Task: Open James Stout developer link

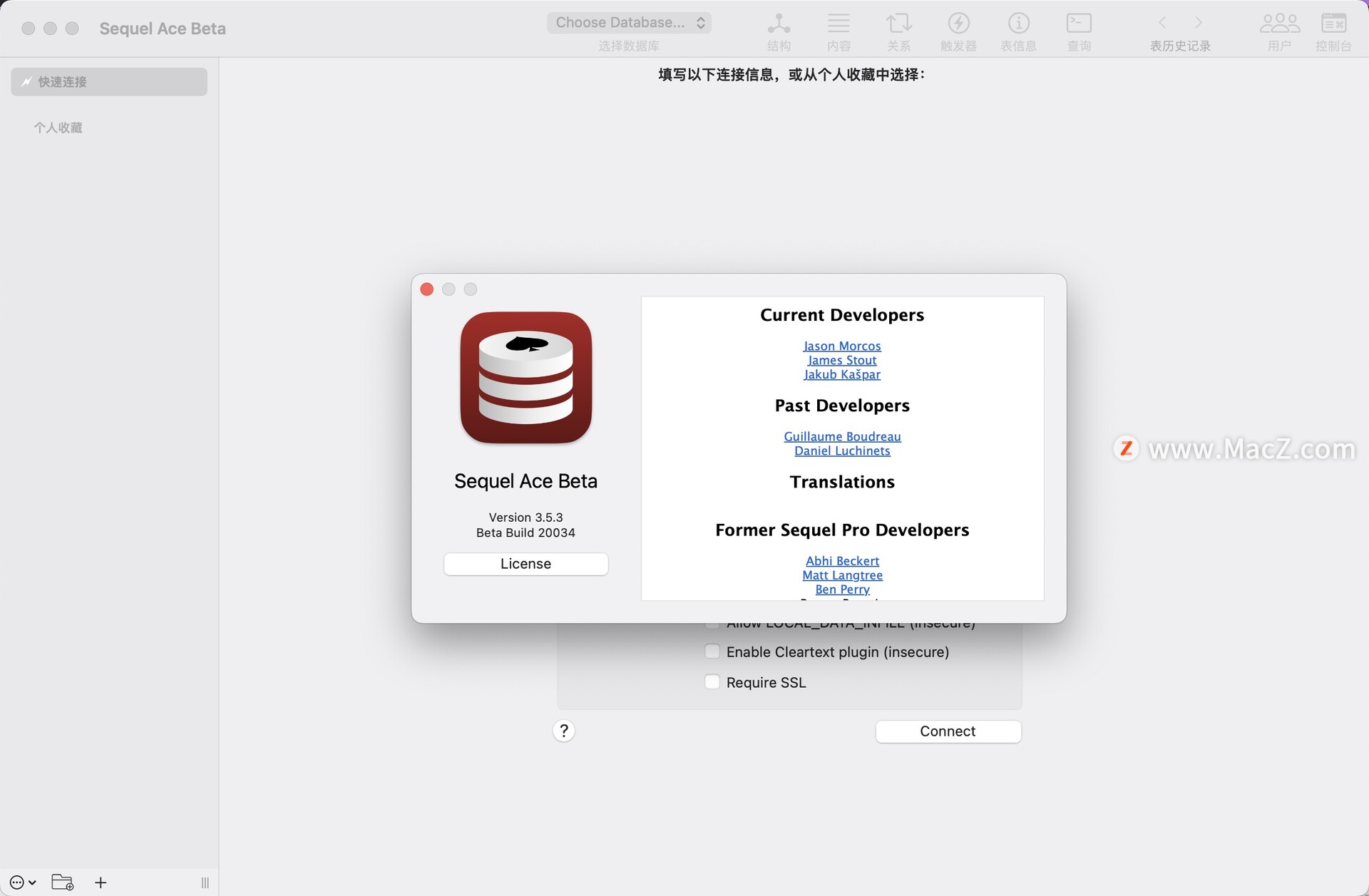Action: pos(842,360)
